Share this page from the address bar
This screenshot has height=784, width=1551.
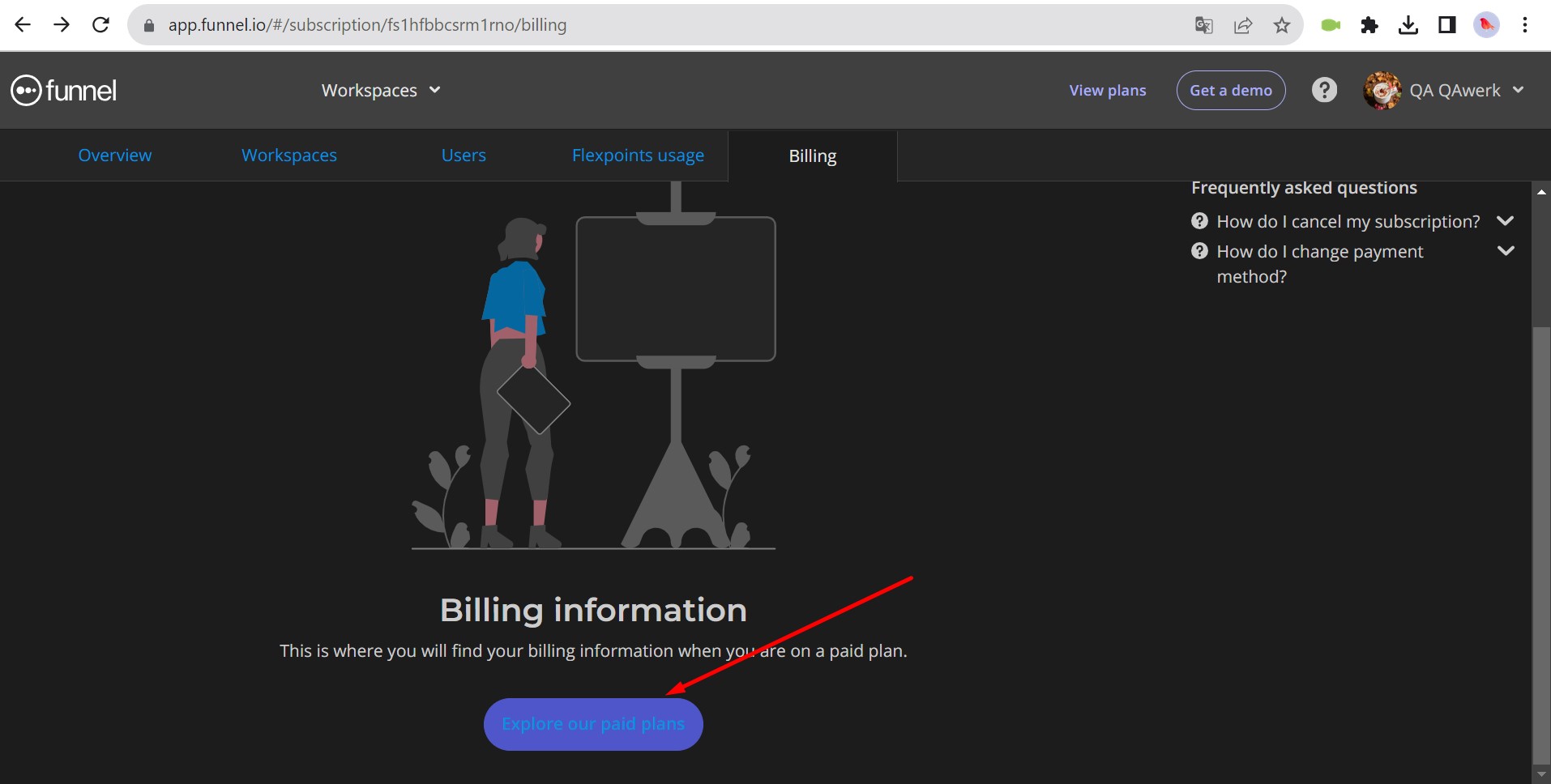pos(1243,25)
